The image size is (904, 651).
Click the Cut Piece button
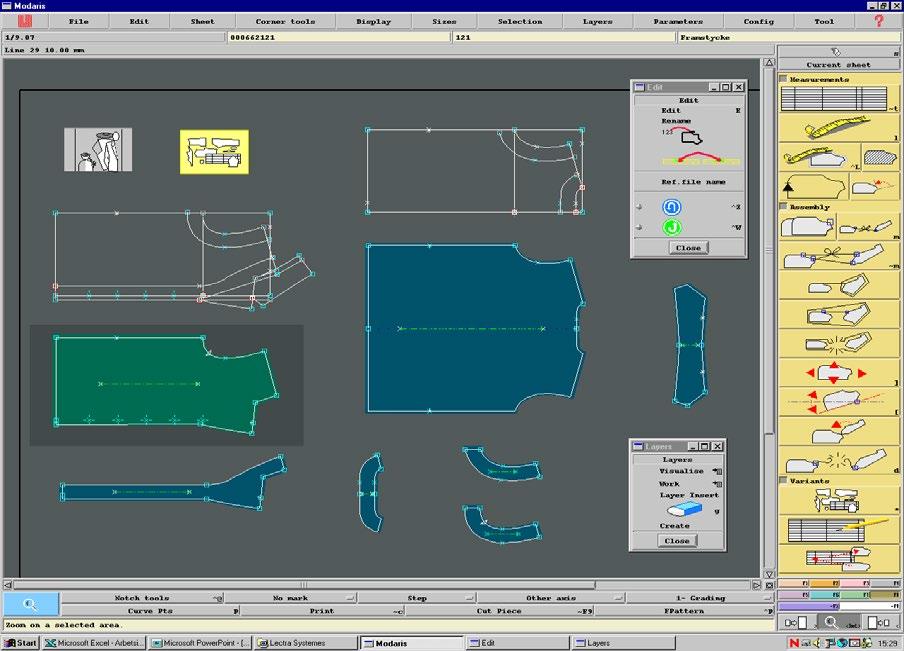(x=499, y=611)
